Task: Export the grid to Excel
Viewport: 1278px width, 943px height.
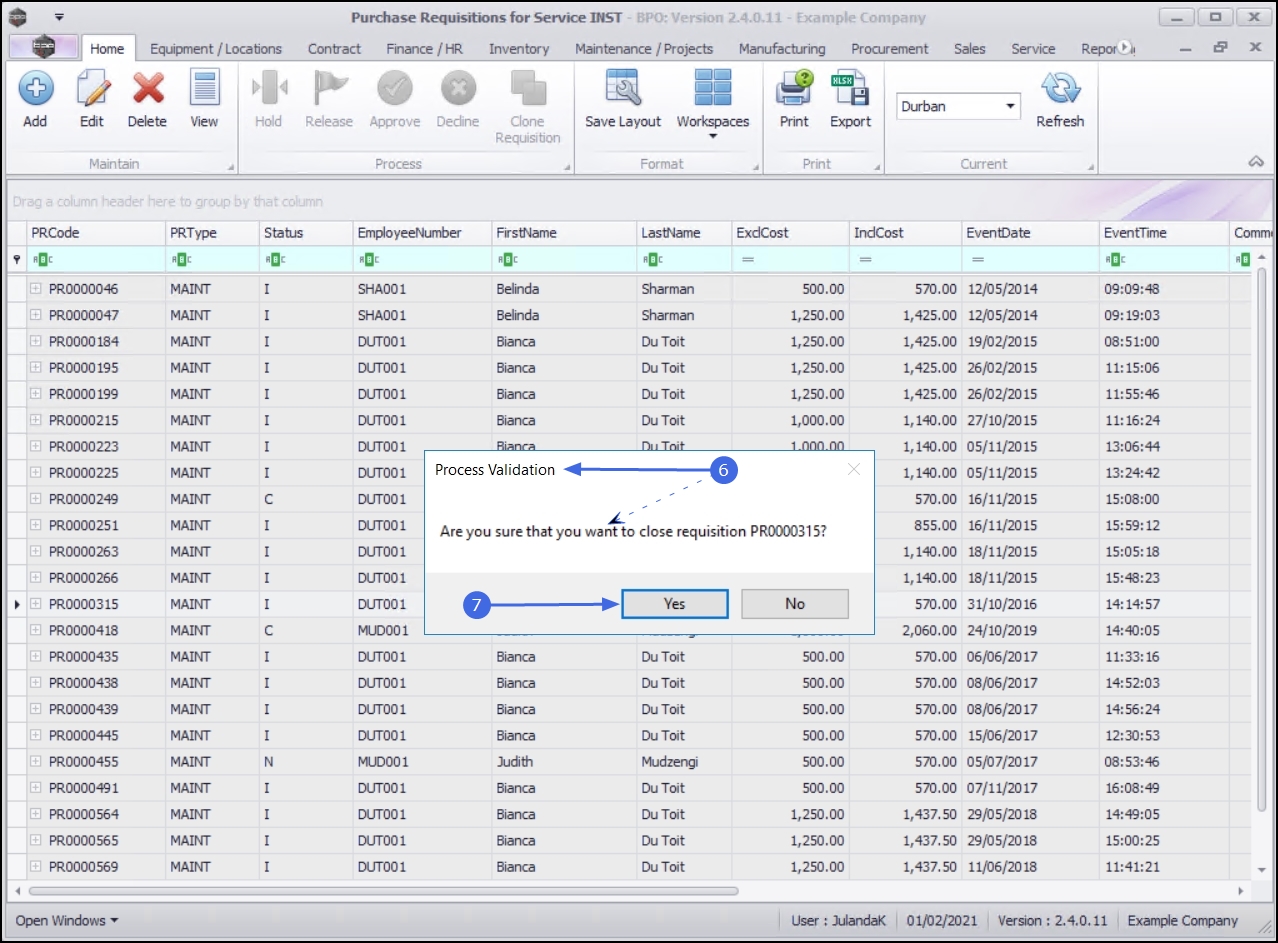Action: click(850, 90)
